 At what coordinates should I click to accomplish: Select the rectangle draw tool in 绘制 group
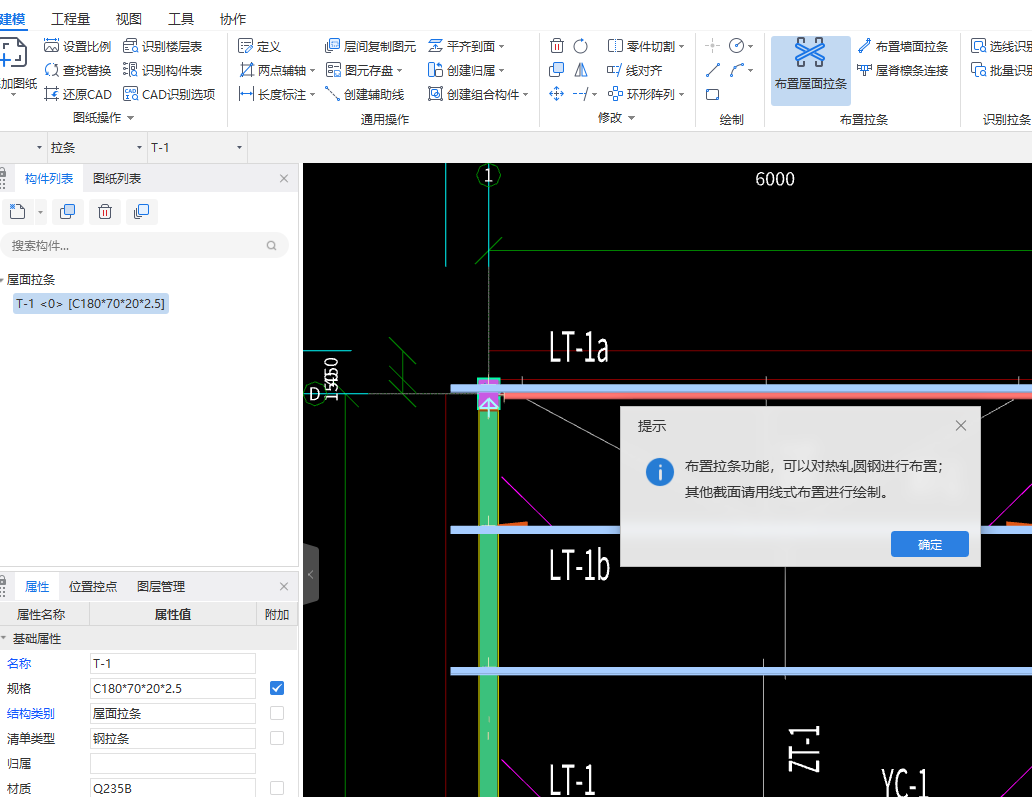pos(713,94)
